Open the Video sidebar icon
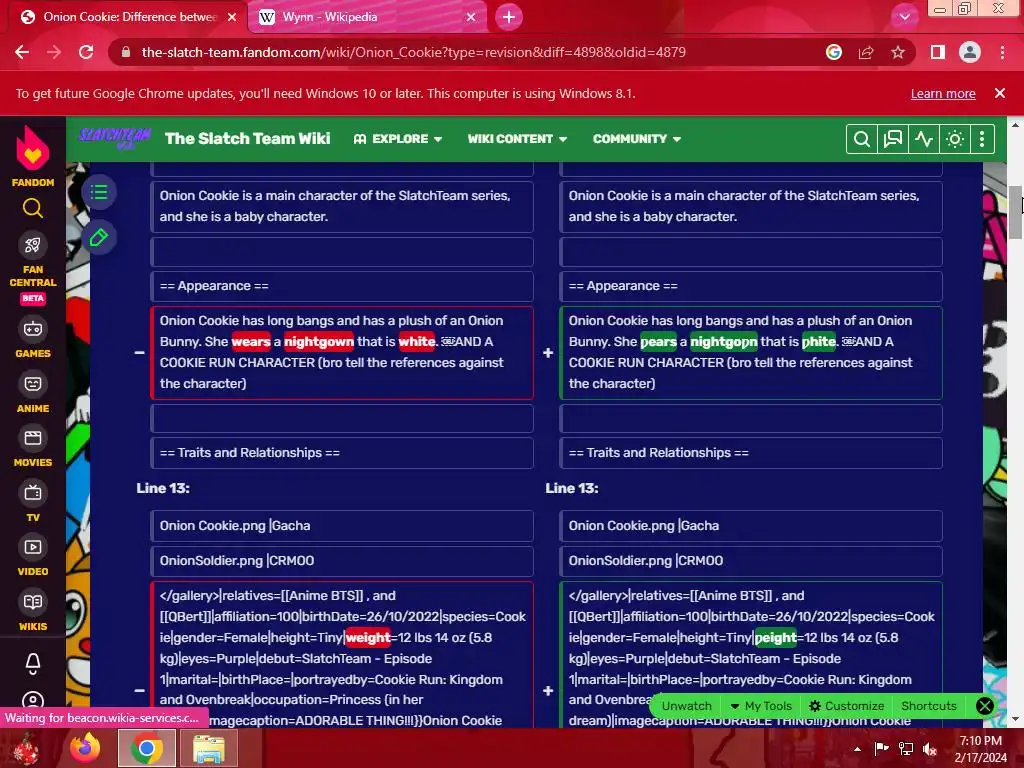 click(x=33, y=547)
